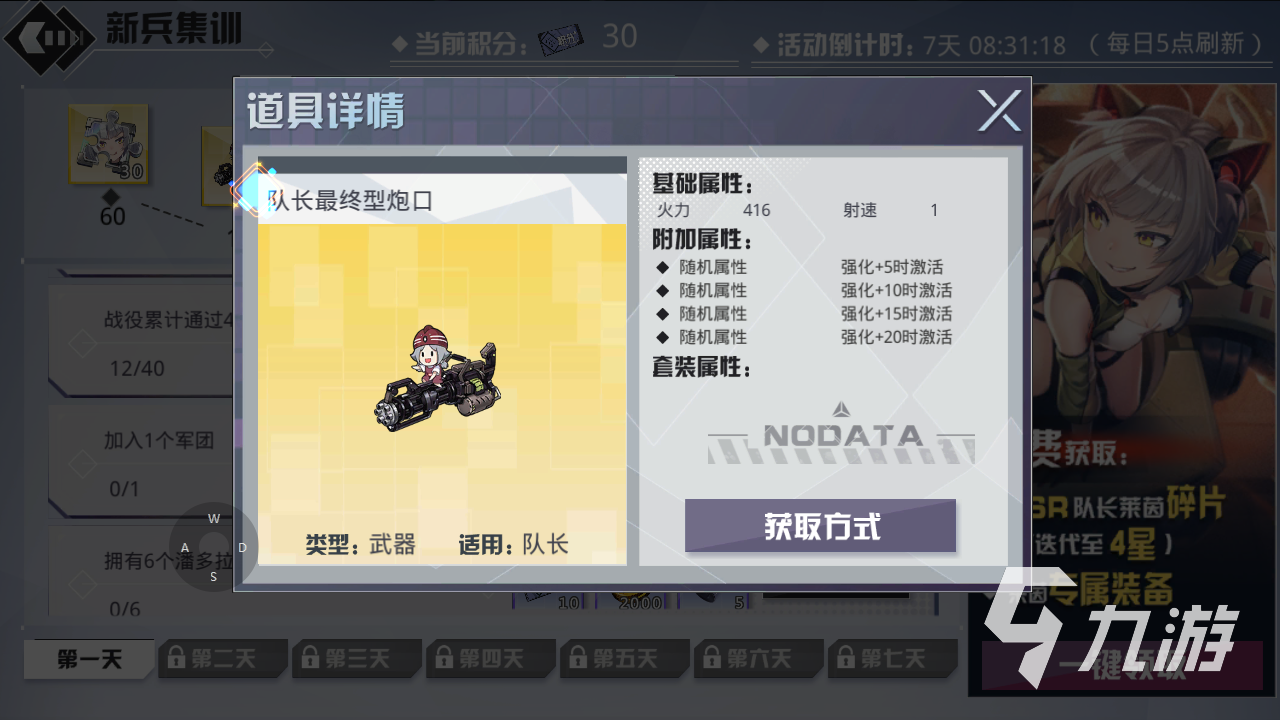The height and width of the screenshot is (720, 1280).
Task: Tap the character fragment reward icon worth 30
Action: [x=108, y=144]
